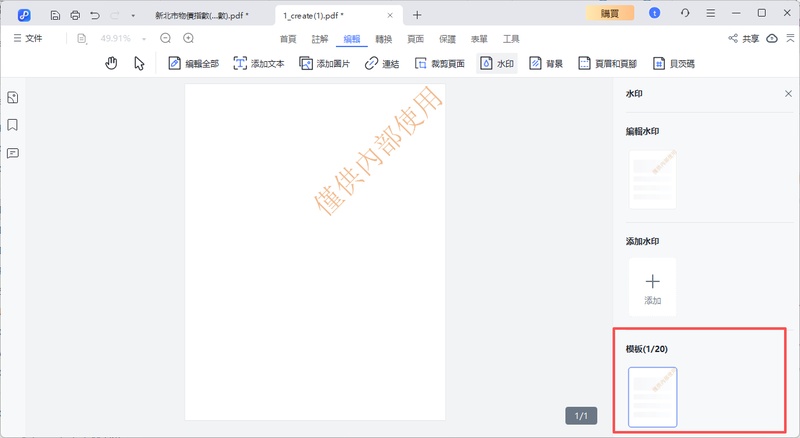This screenshot has height=438, width=800.
Task: Switch to the 工具 ribbon tab
Action: 511,39
